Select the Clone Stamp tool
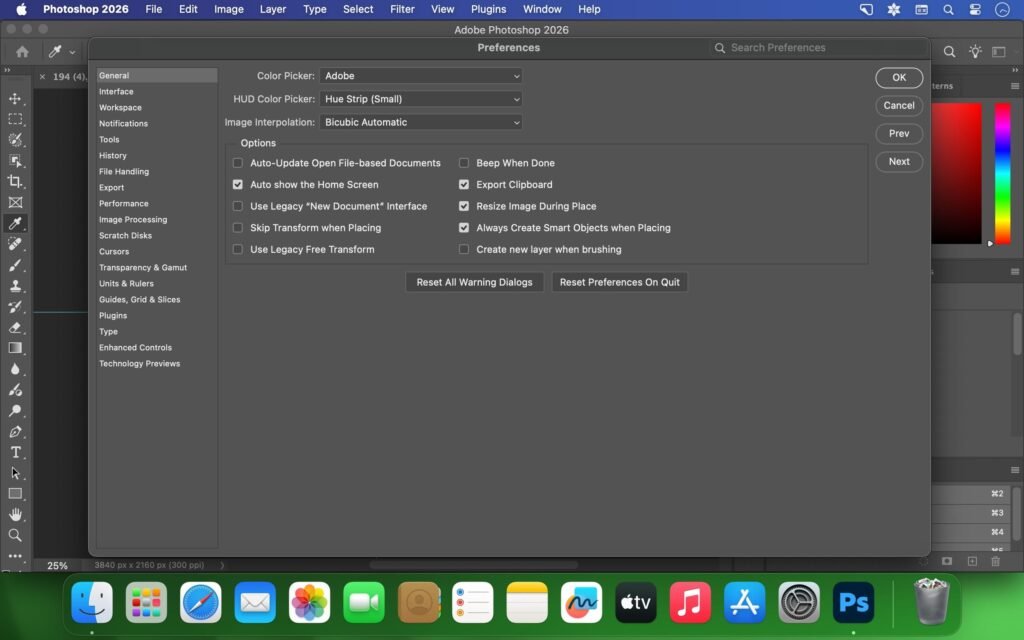 coord(15,287)
